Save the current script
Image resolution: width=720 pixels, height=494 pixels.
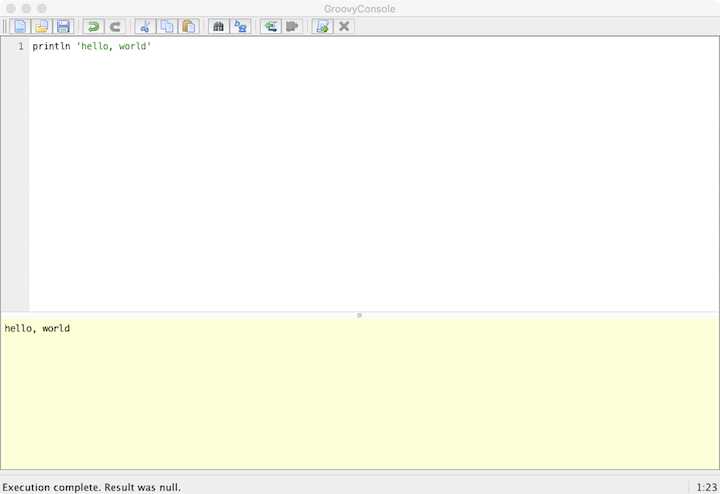(63, 26)
